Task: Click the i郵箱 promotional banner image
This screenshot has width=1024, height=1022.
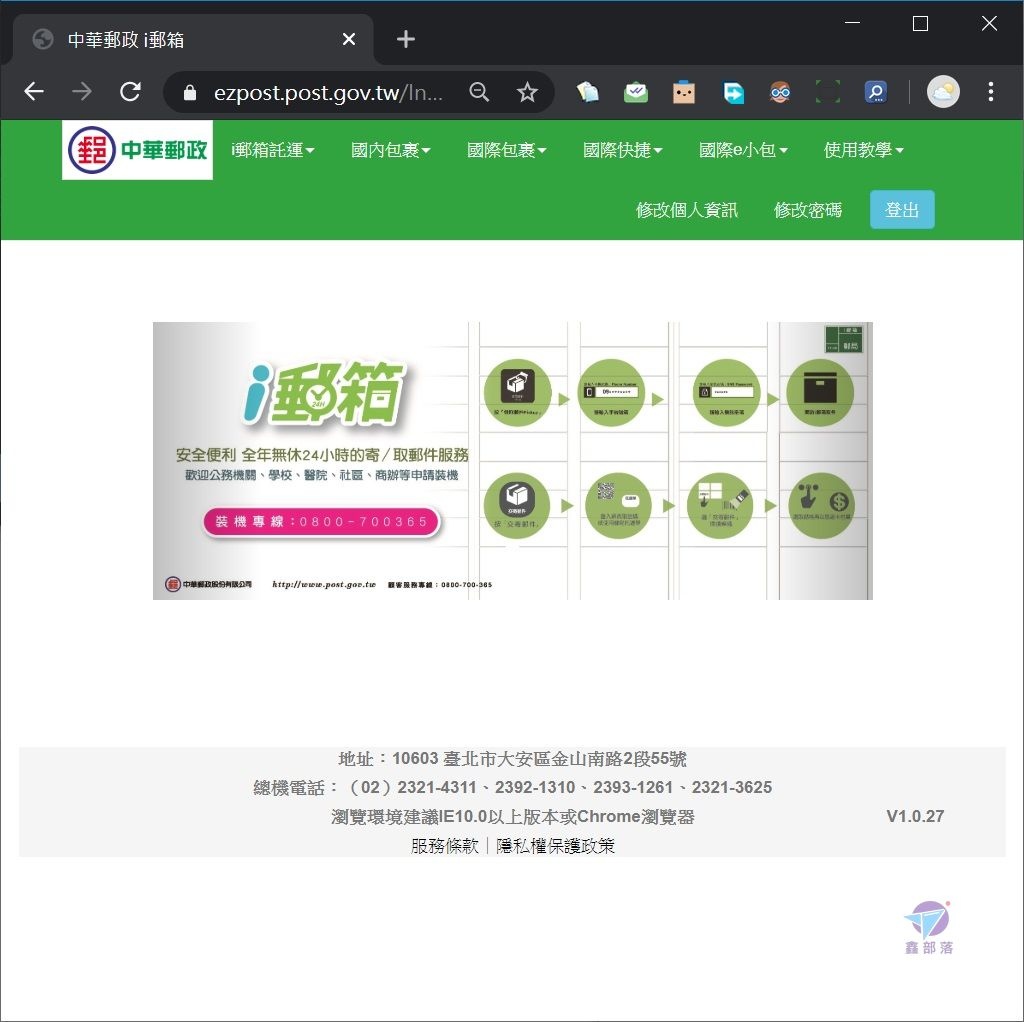Action: pyautogui.click(x=513, y=460)
